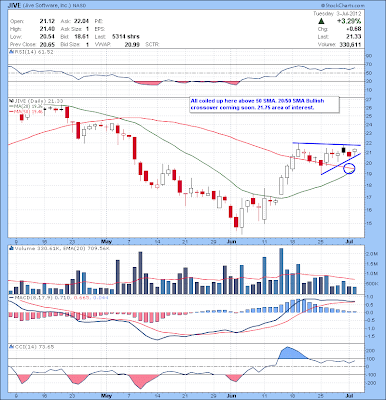Click the Last 5311 shrs value
This screenshot has height=400, width=386.
125,37
